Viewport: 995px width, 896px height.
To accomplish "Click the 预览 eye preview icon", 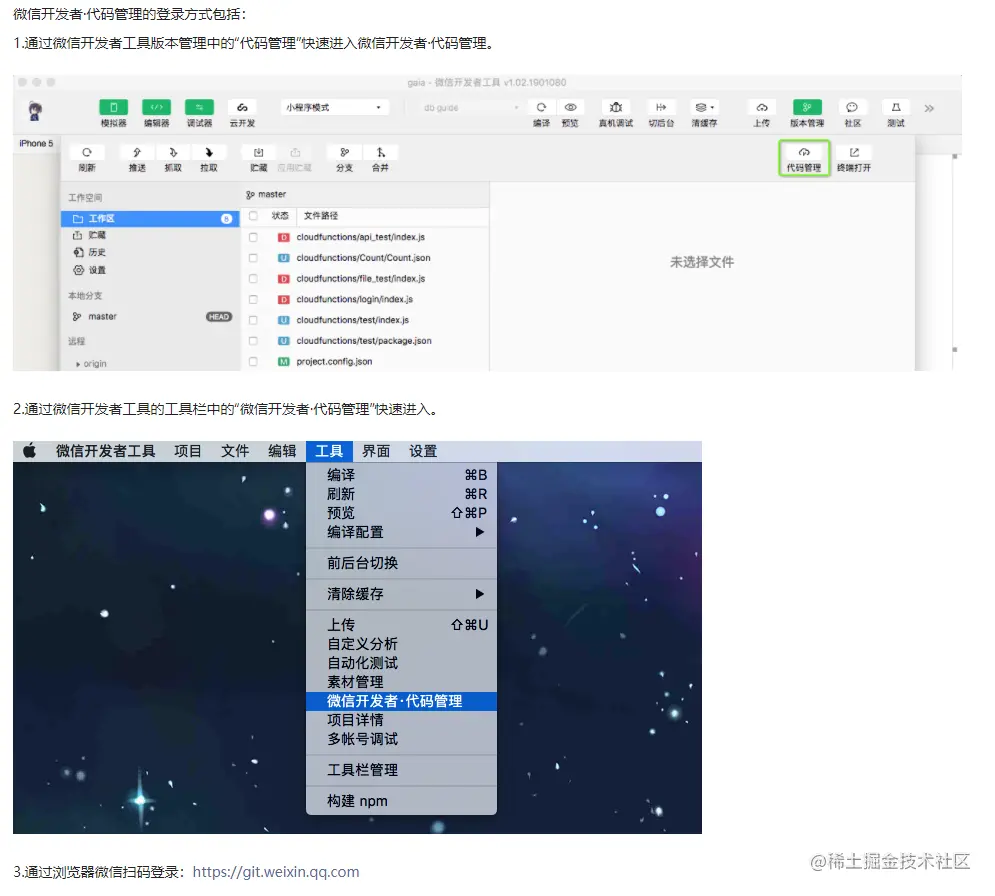I will click(x=570, y=107).
